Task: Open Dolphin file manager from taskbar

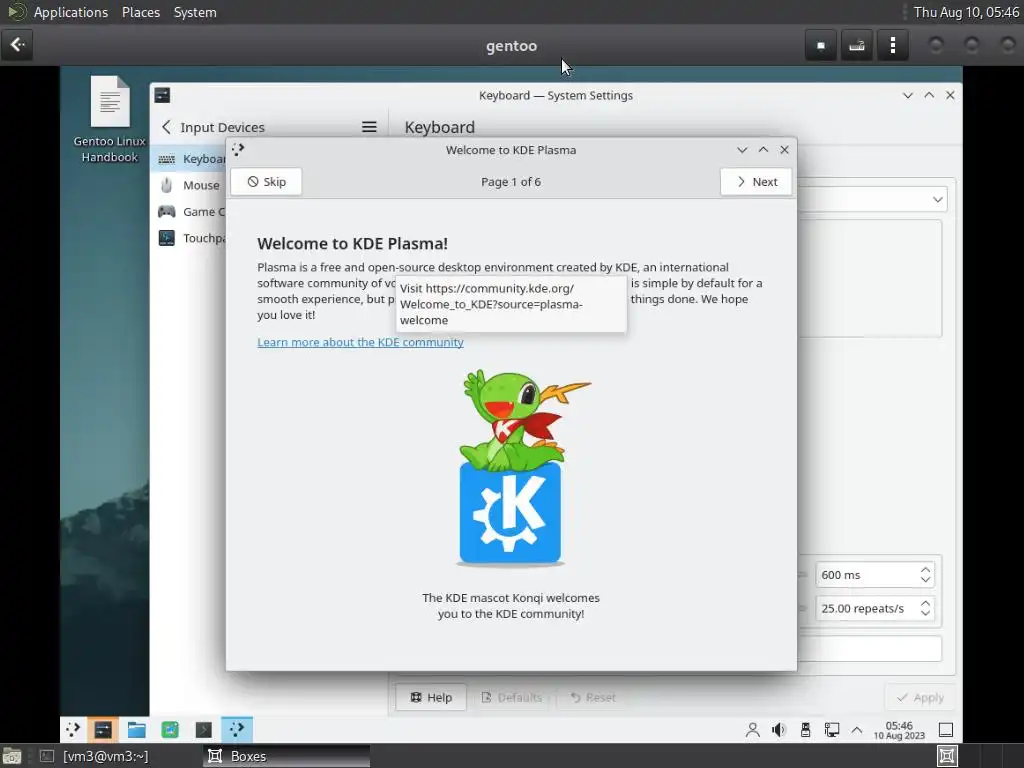Action: 136,729
